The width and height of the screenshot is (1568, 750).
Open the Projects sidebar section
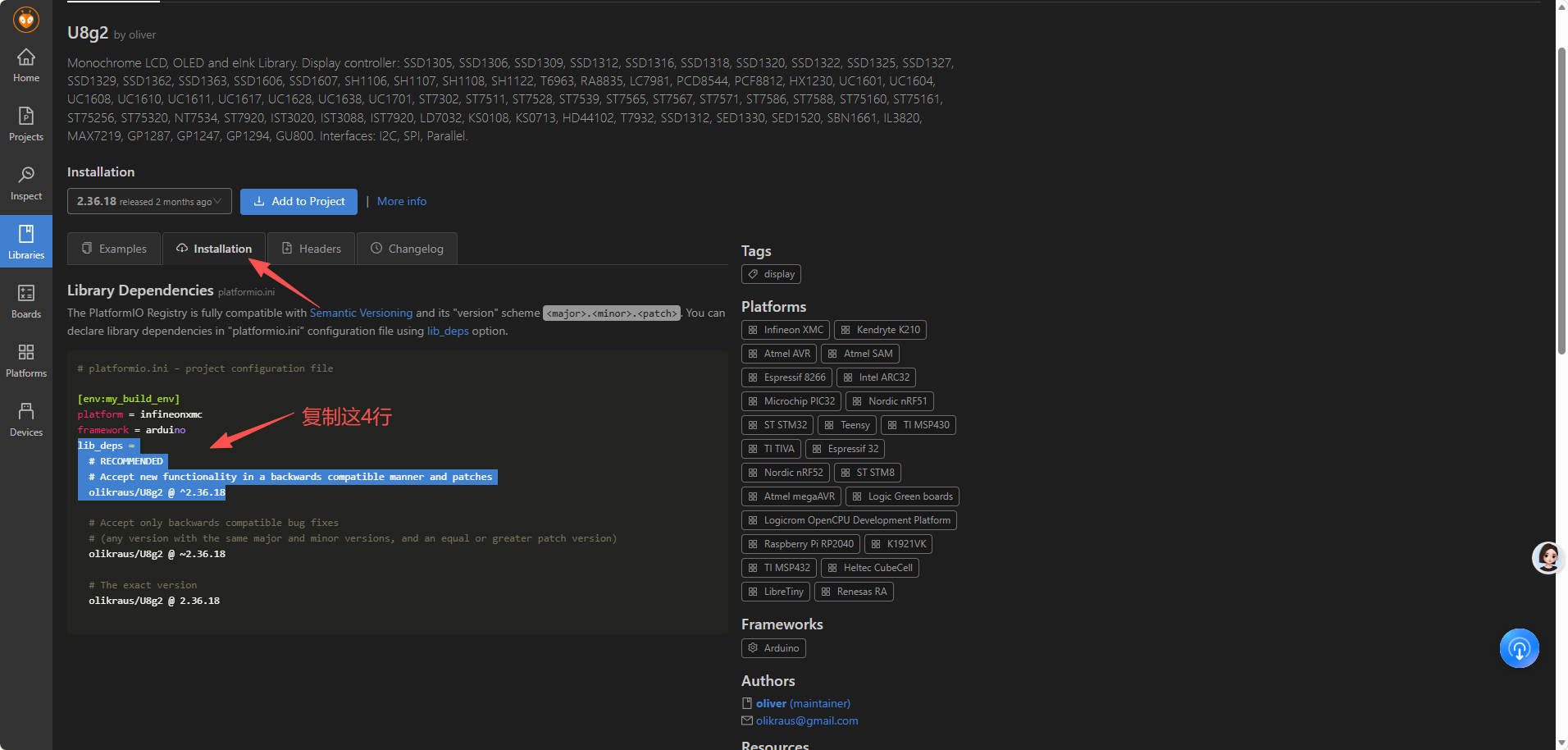click(26, 125)
